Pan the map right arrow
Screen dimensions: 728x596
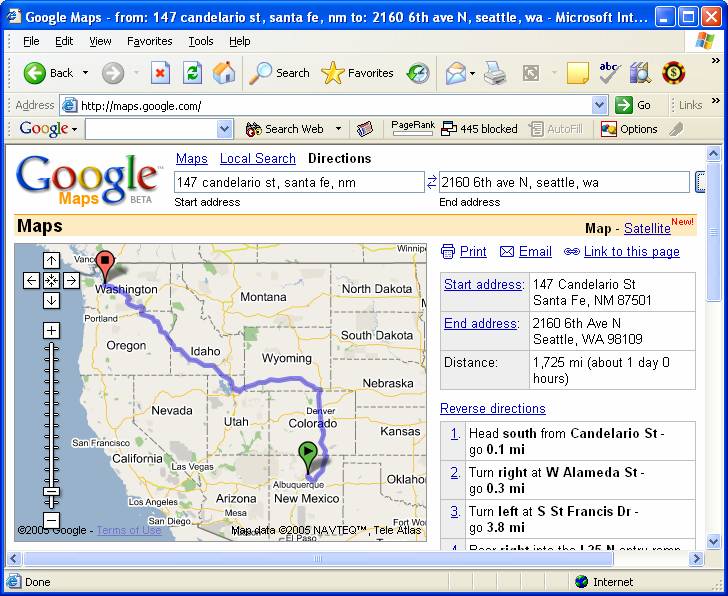click(x=71, y=280)
